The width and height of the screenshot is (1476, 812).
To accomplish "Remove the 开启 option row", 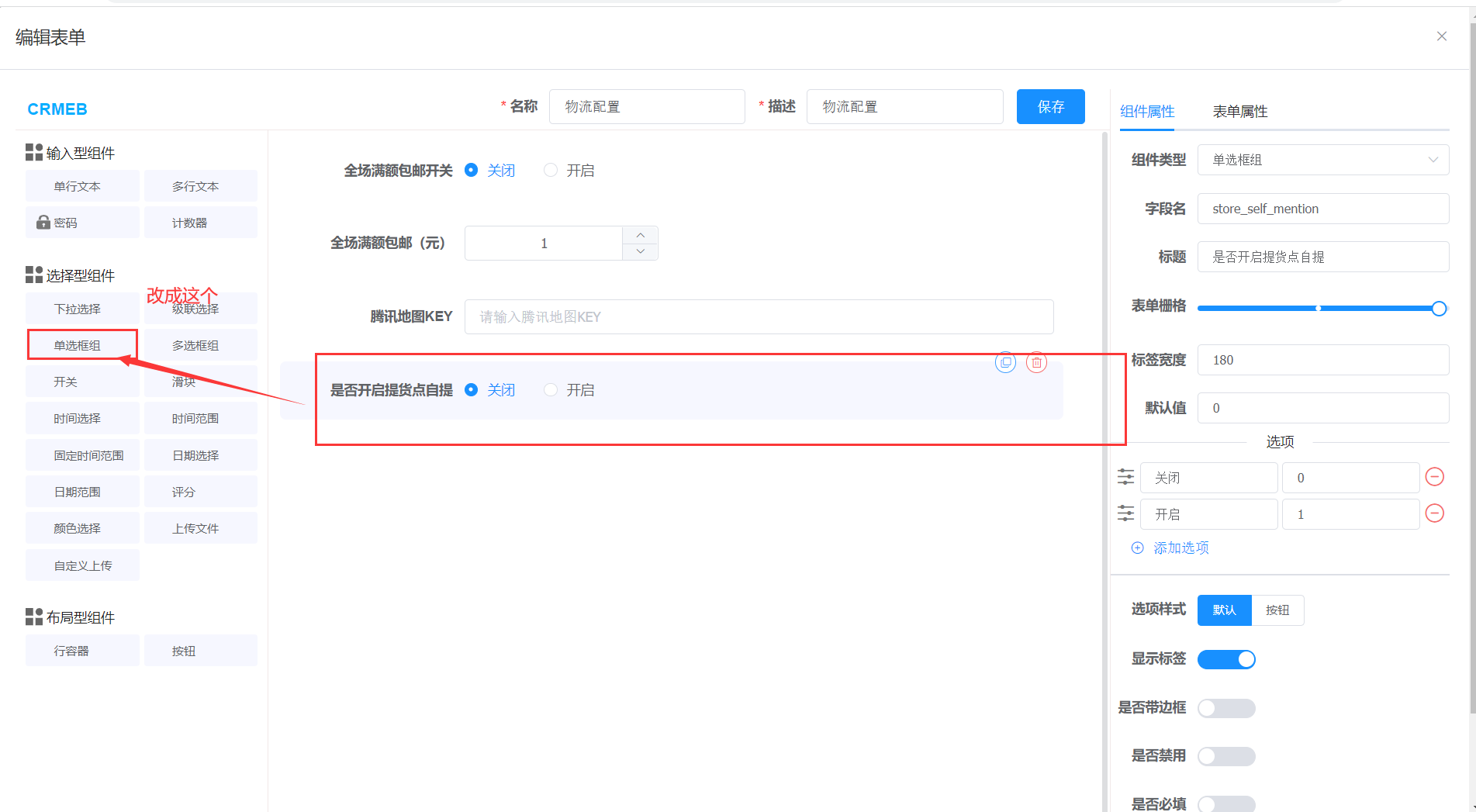I will 1435,513.
